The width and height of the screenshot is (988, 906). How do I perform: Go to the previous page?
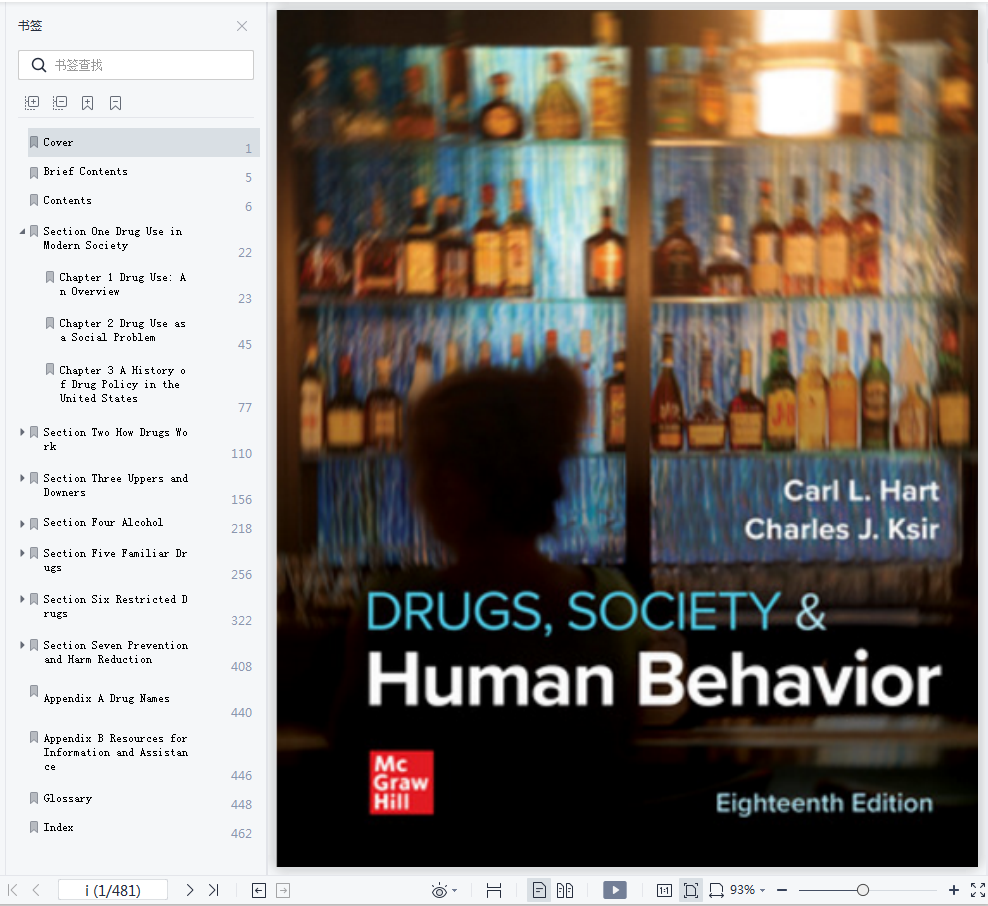(x=36, y=890)
